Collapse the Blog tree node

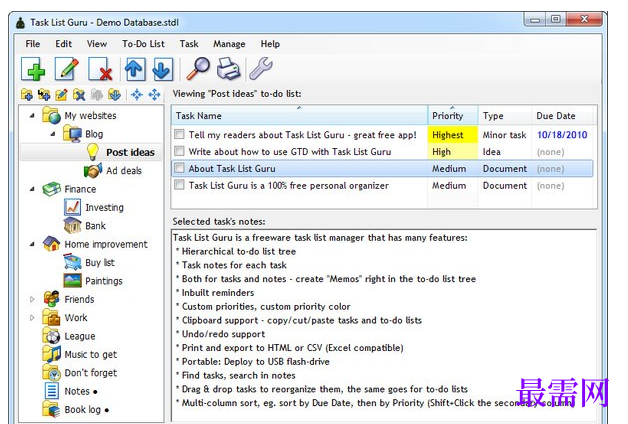coord(53,134)
